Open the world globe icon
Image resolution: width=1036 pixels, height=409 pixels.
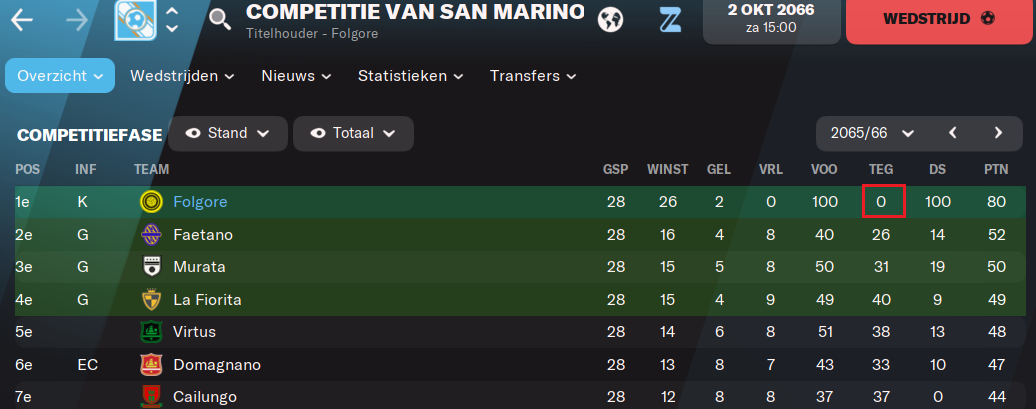[x=610, y=20]
